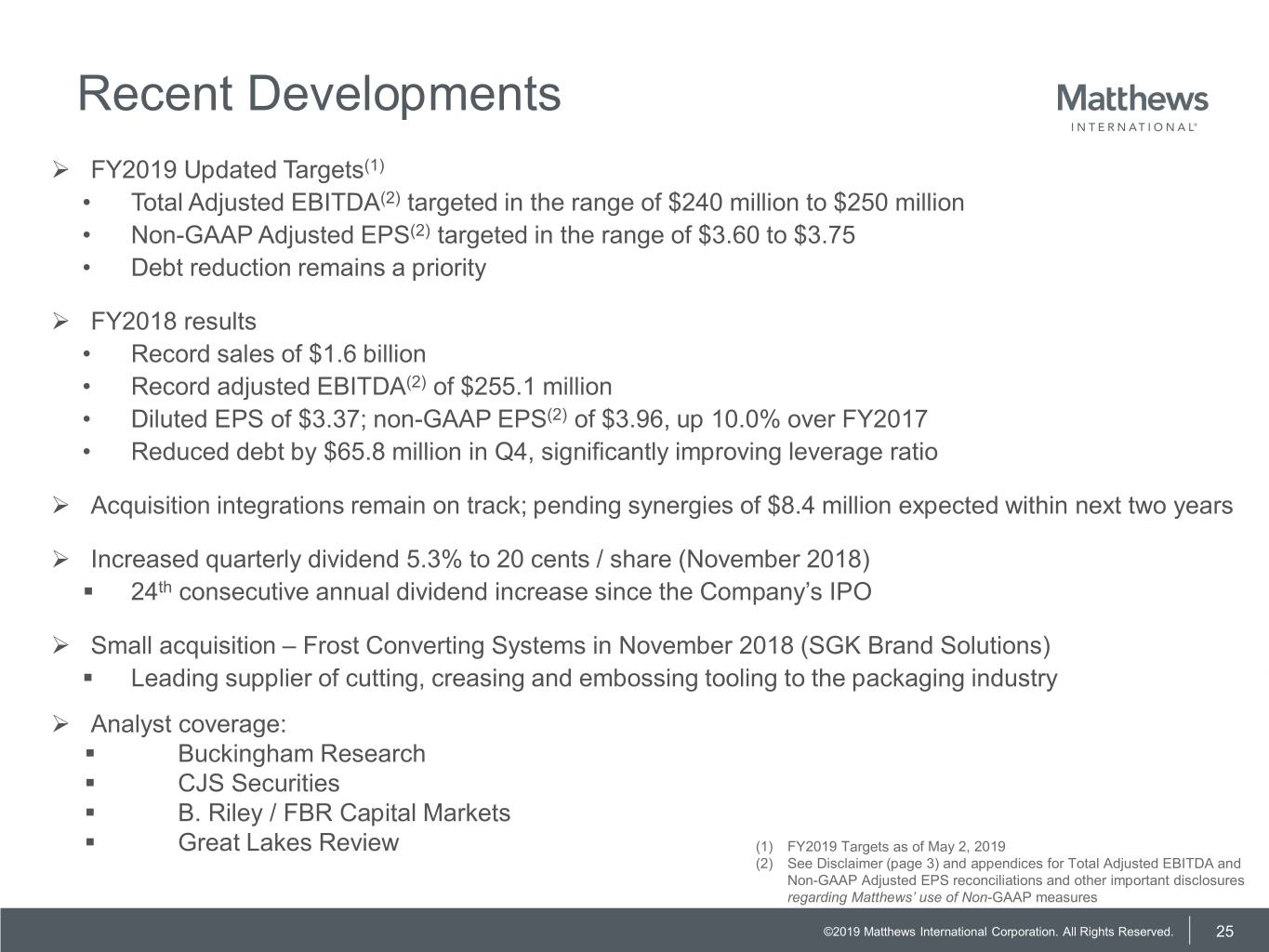Click the B. Riley / FBR Capital Markets entry
The height and width of the screenshot is (952, 1269).
click(x=344, y=813)
